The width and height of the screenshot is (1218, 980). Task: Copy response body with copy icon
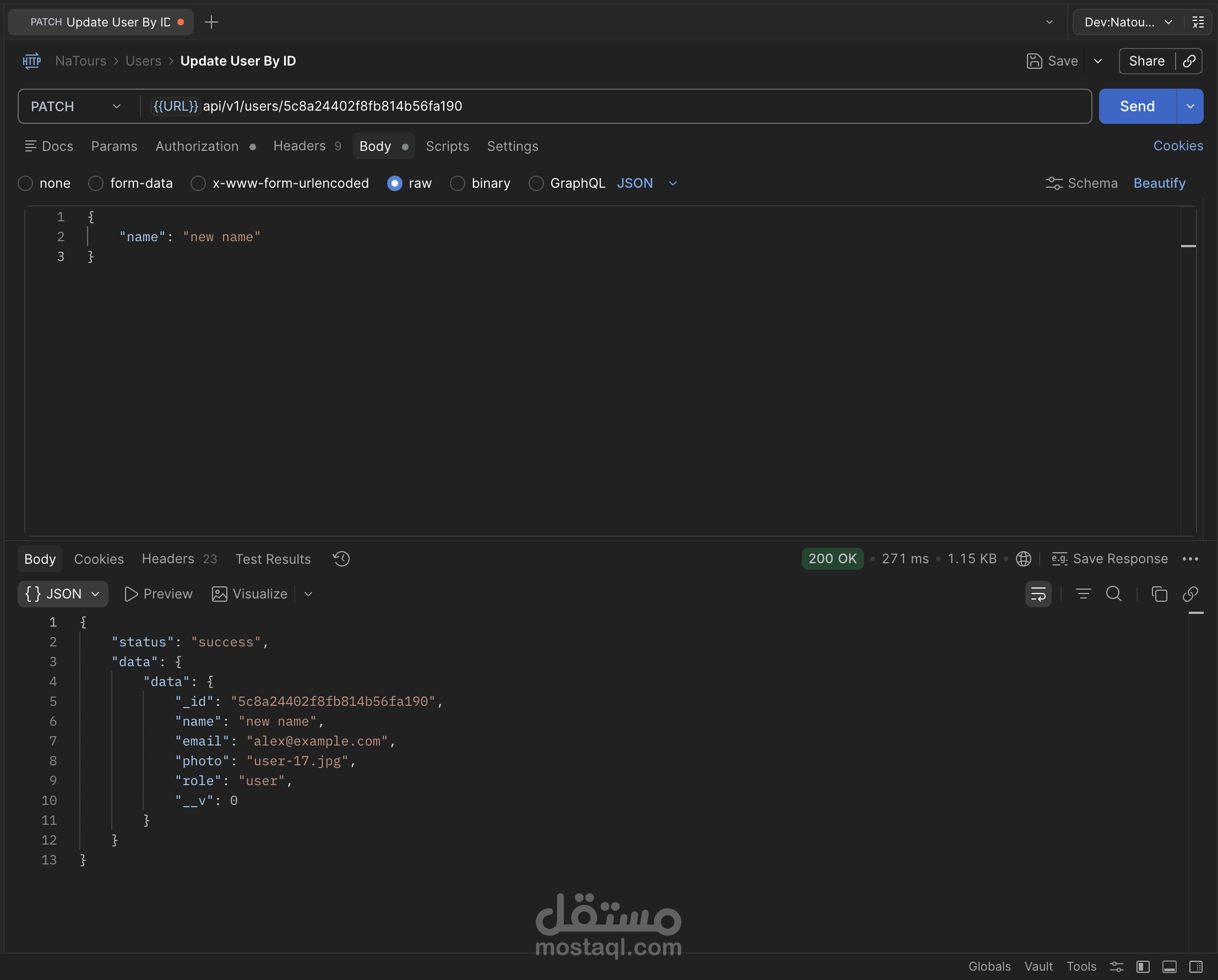[1159, 594]
